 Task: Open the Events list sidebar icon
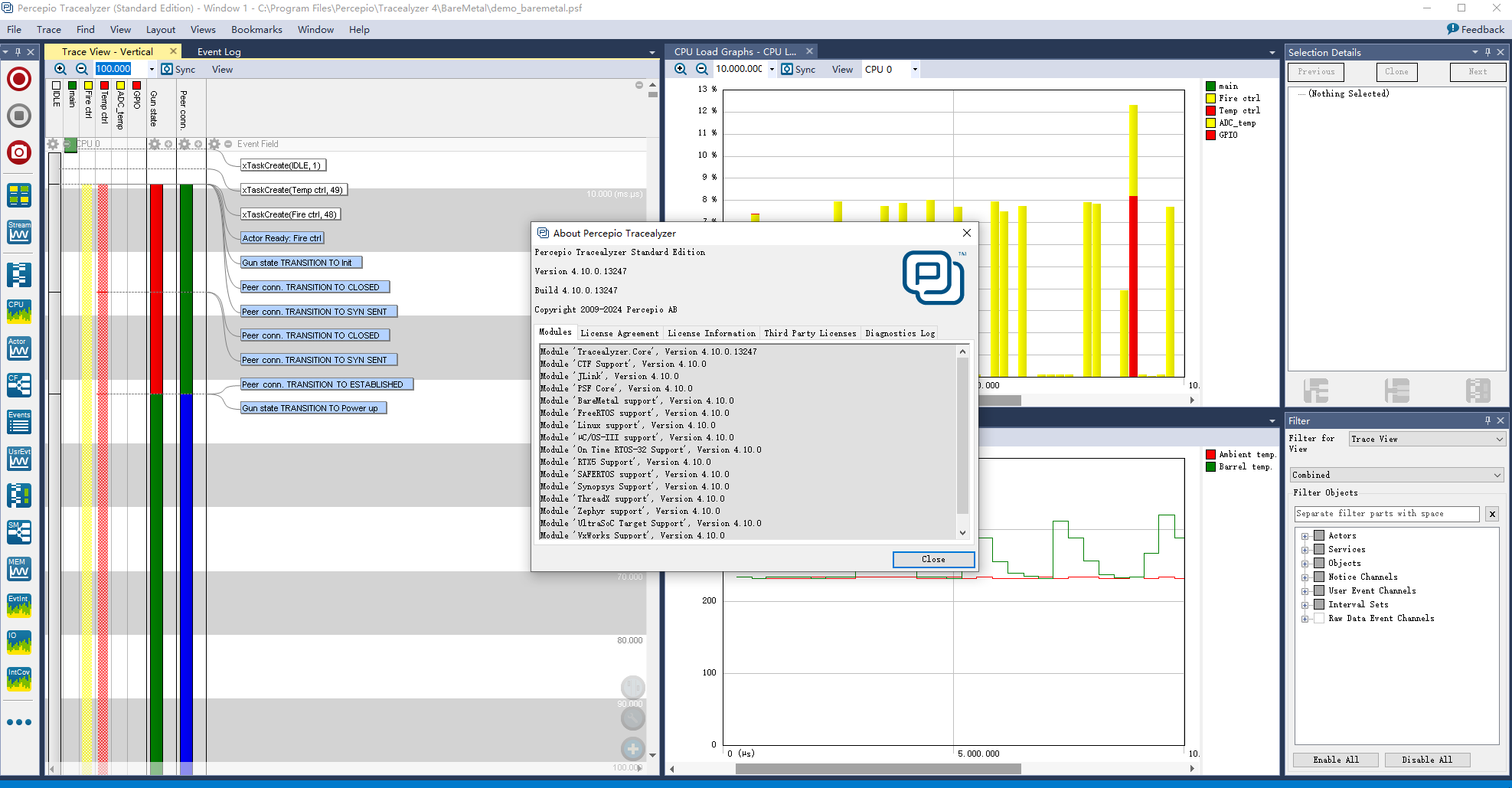(19, 422)
